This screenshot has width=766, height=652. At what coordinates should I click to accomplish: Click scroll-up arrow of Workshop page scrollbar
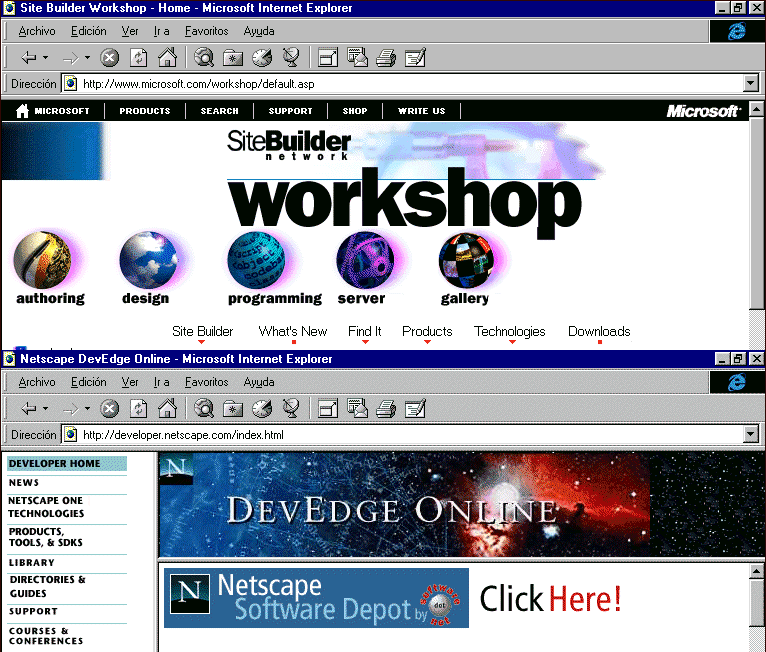[756, 108]
